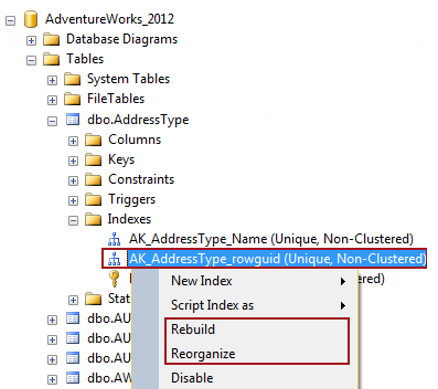Select the Indexes label
Image resolution: width=438 pixels, height=389 pixels.
click(x=129, y=219)
